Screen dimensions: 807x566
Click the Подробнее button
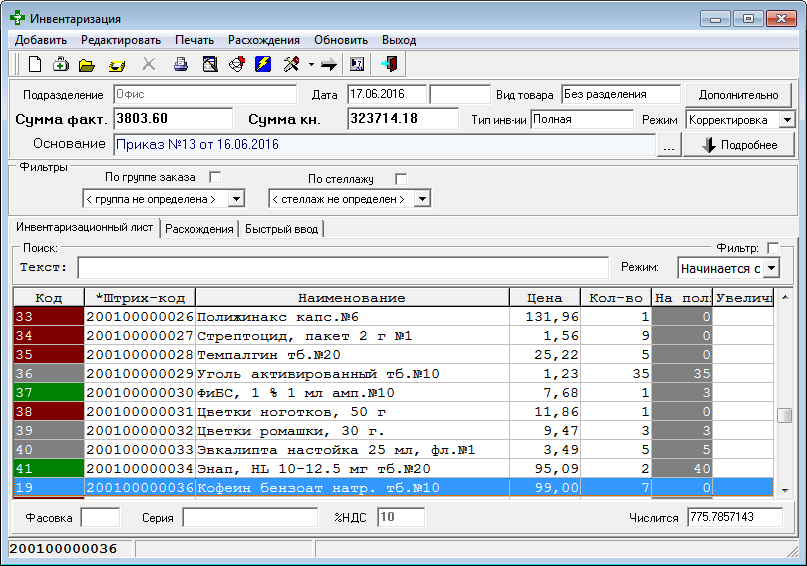(x=739, y=145)
